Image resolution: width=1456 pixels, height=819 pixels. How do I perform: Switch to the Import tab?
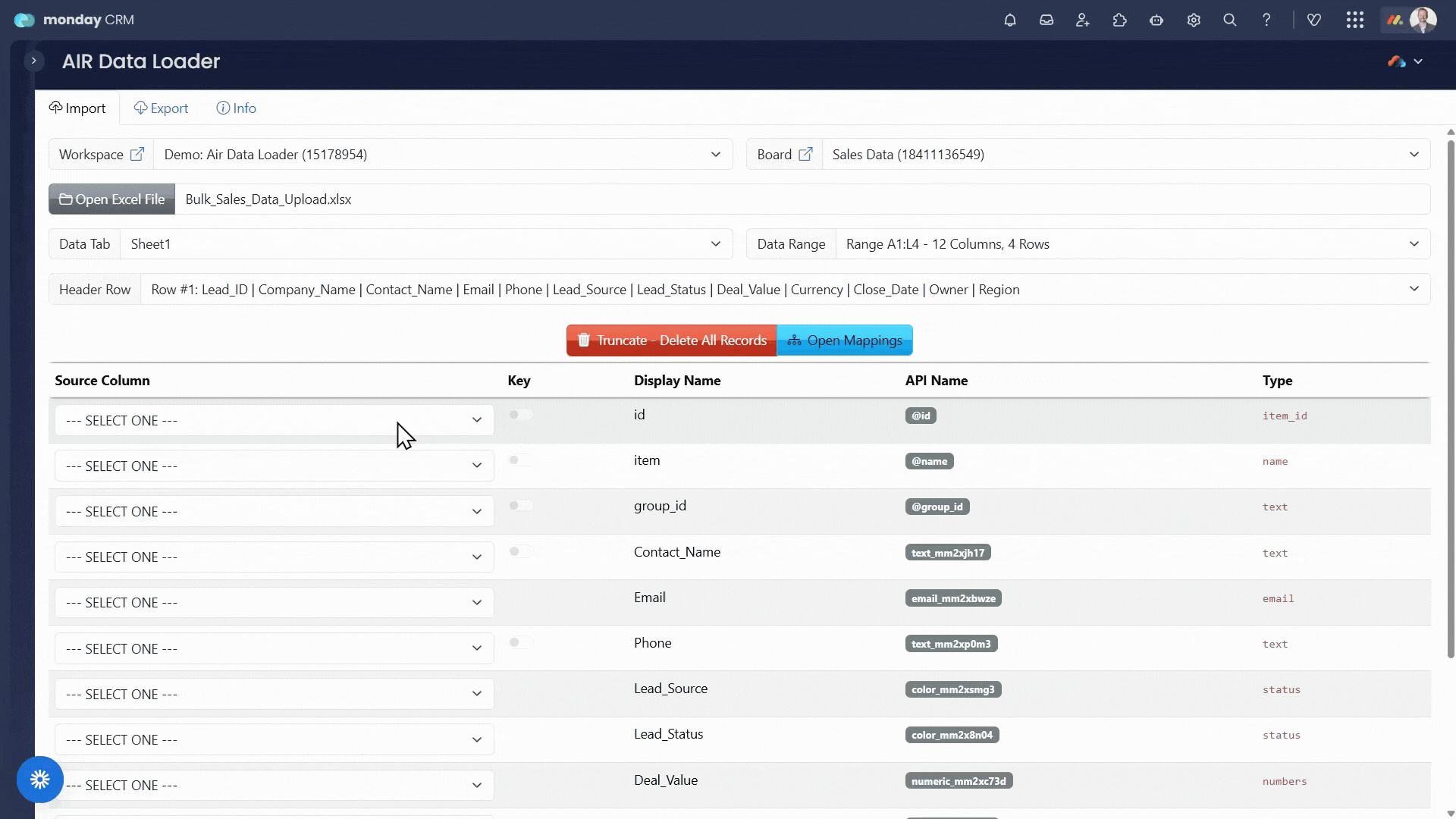point(77,108)
